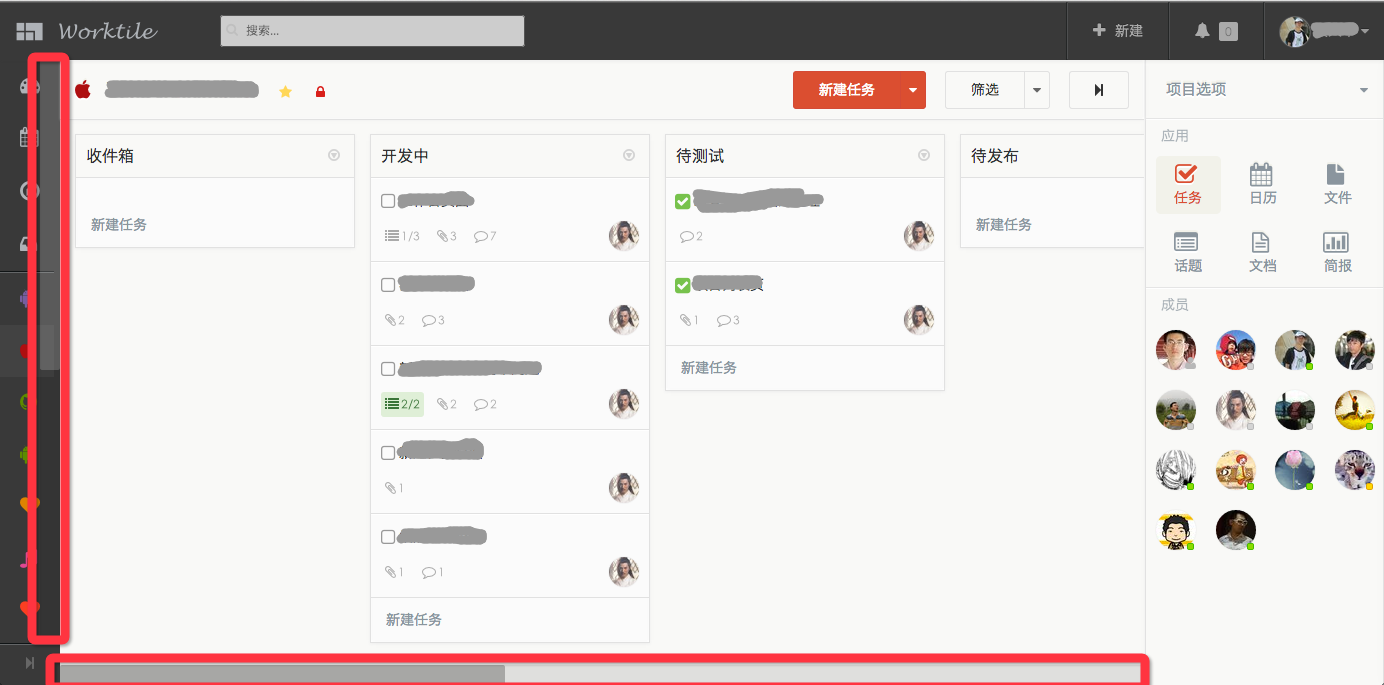Click the clown cartoon member avatar
Viewport: 1384px width, 685px height.
(x=1236, y=470)
